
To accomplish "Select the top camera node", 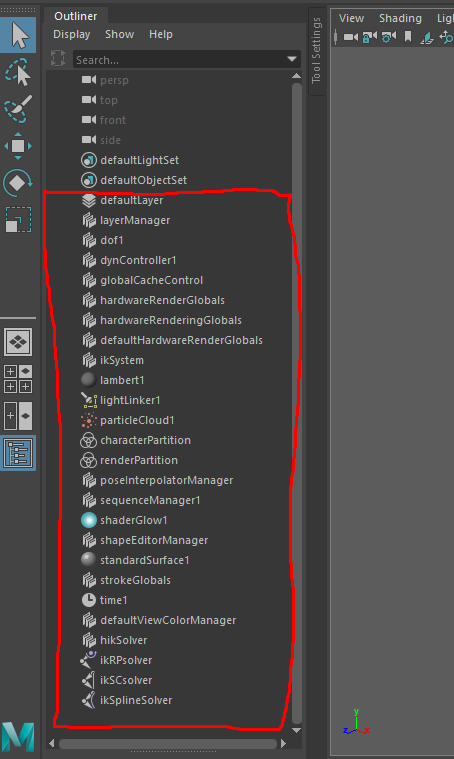I will click(x=108, y=100).
